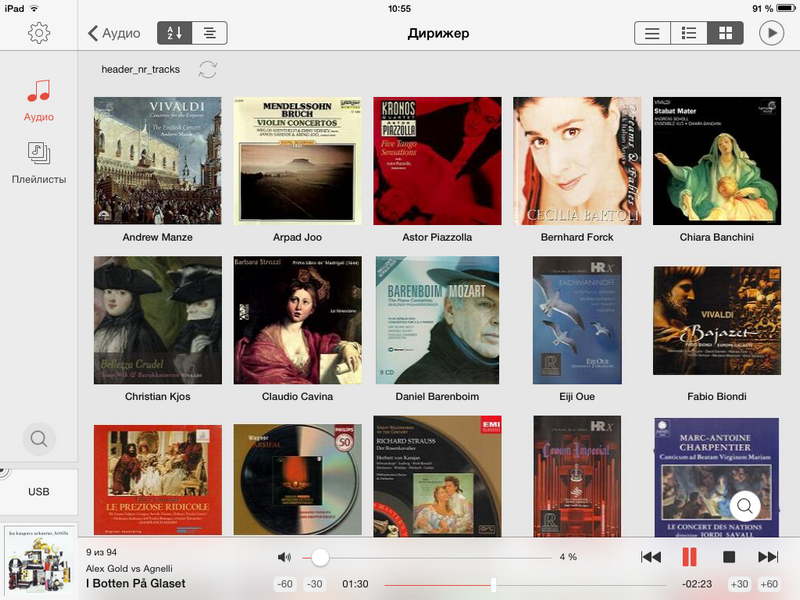Open Andrew Manze Vivaldi album cover
The image size is (800, 600).
point(158,161)
